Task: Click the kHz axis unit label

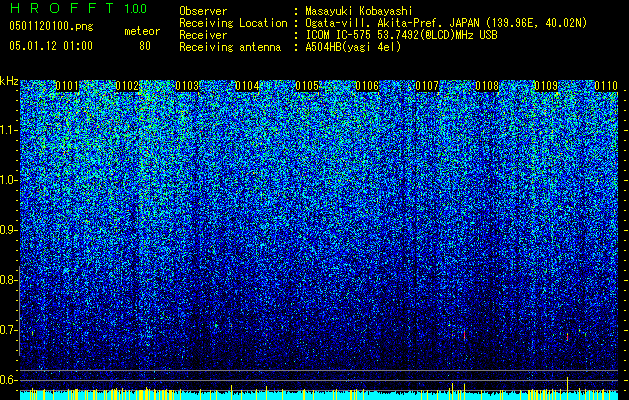Action: tap(9, 81)
